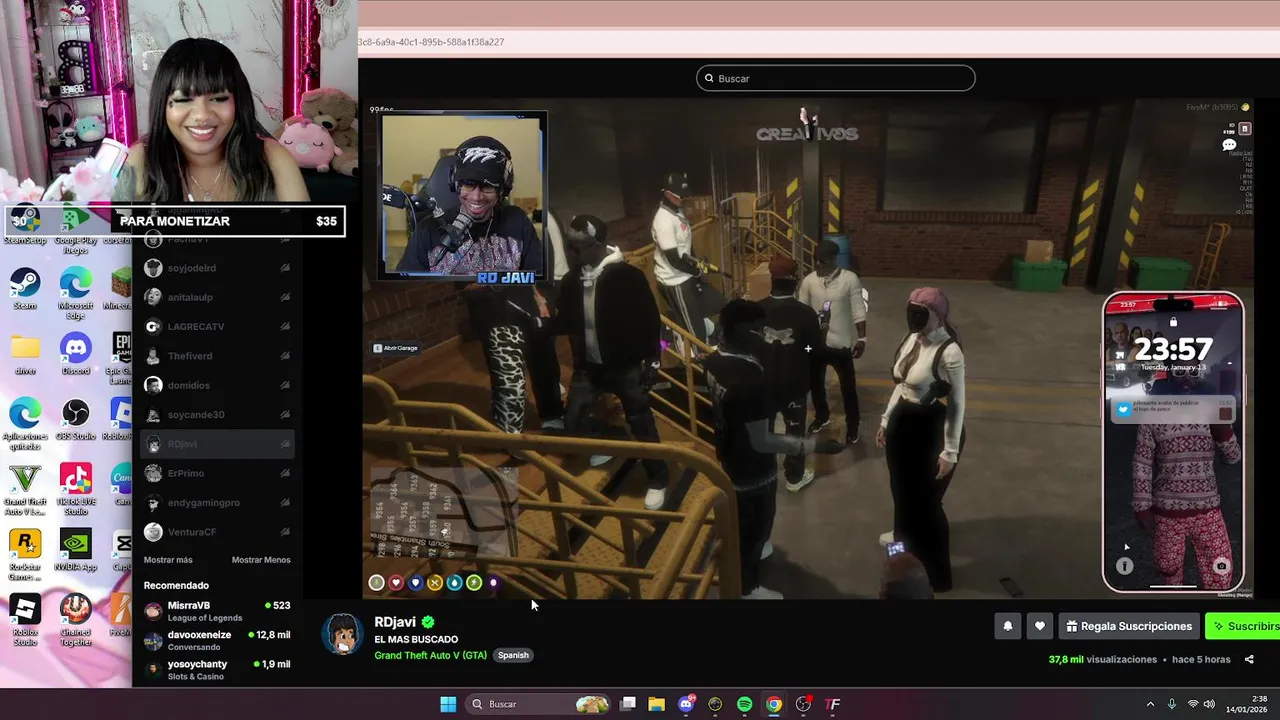Screen dimensions: 1280x720
Task: Open recommended channel MisrraVB
Action: pos(217,611)
